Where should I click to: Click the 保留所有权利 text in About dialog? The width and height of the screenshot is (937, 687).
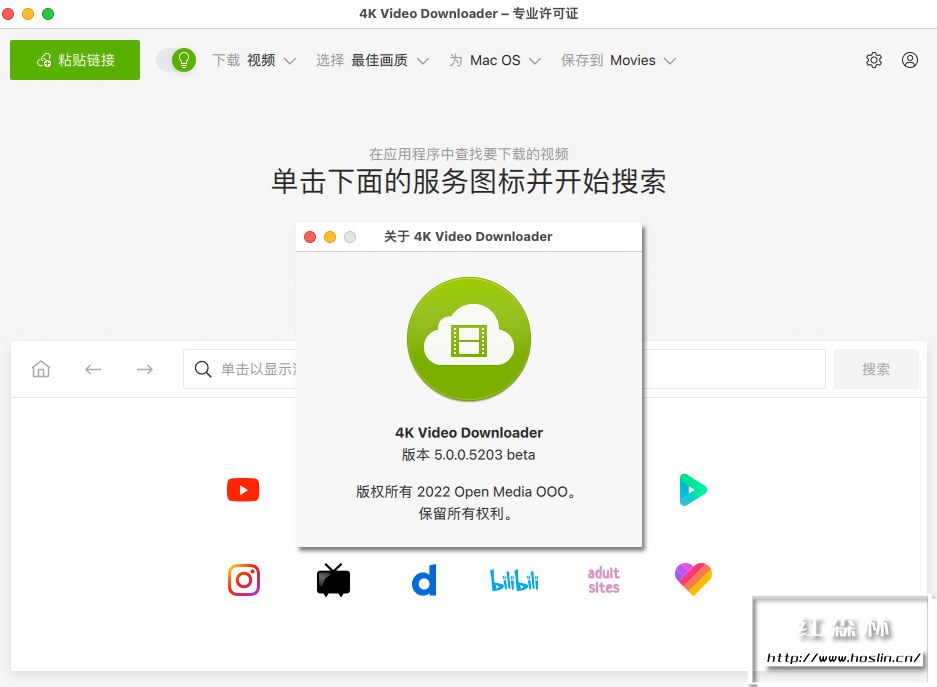pos(466,514)
